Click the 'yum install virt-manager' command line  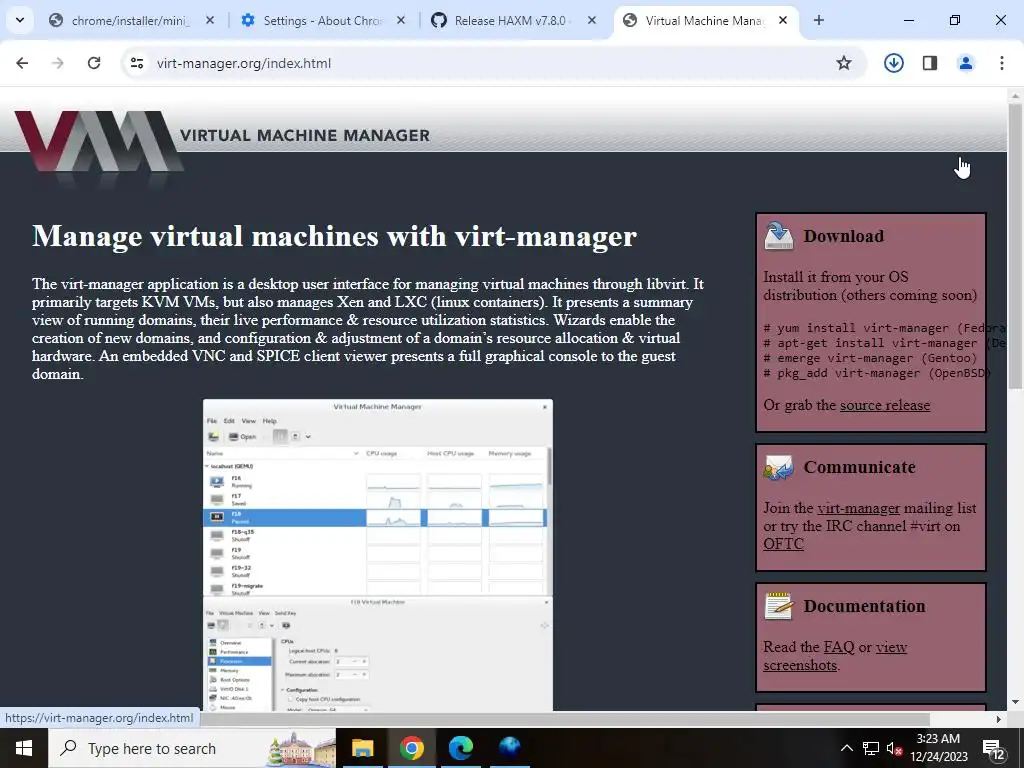click(884, 328)
